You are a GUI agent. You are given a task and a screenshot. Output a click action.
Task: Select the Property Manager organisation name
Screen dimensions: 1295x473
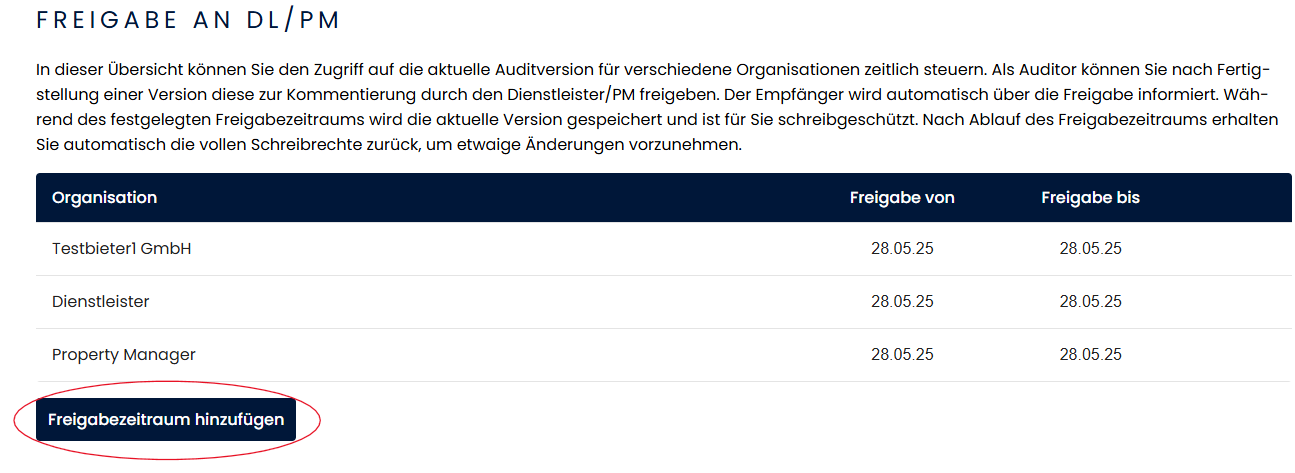click(123, 355)
